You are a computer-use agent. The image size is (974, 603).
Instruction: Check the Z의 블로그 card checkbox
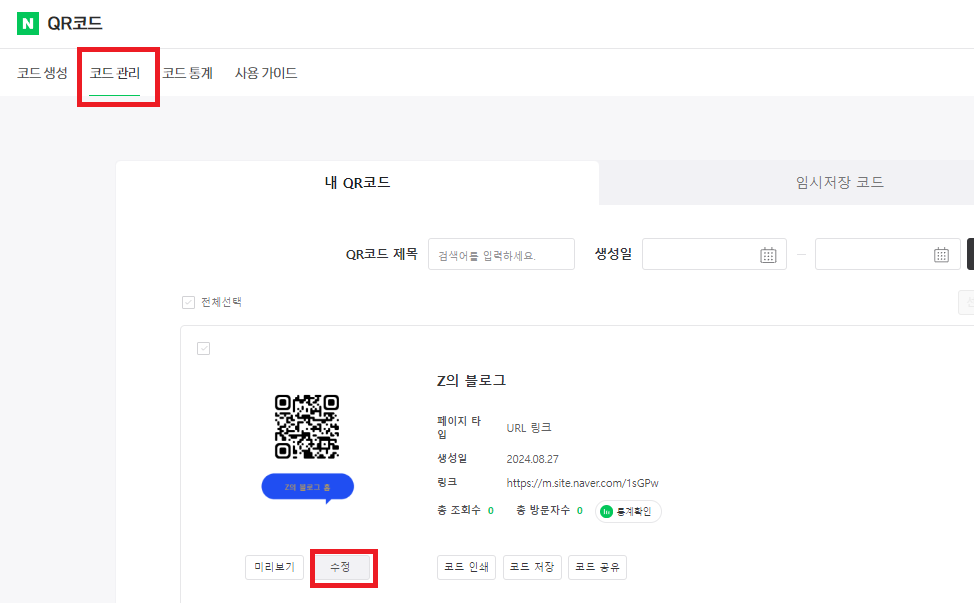(x=203, y=348)
